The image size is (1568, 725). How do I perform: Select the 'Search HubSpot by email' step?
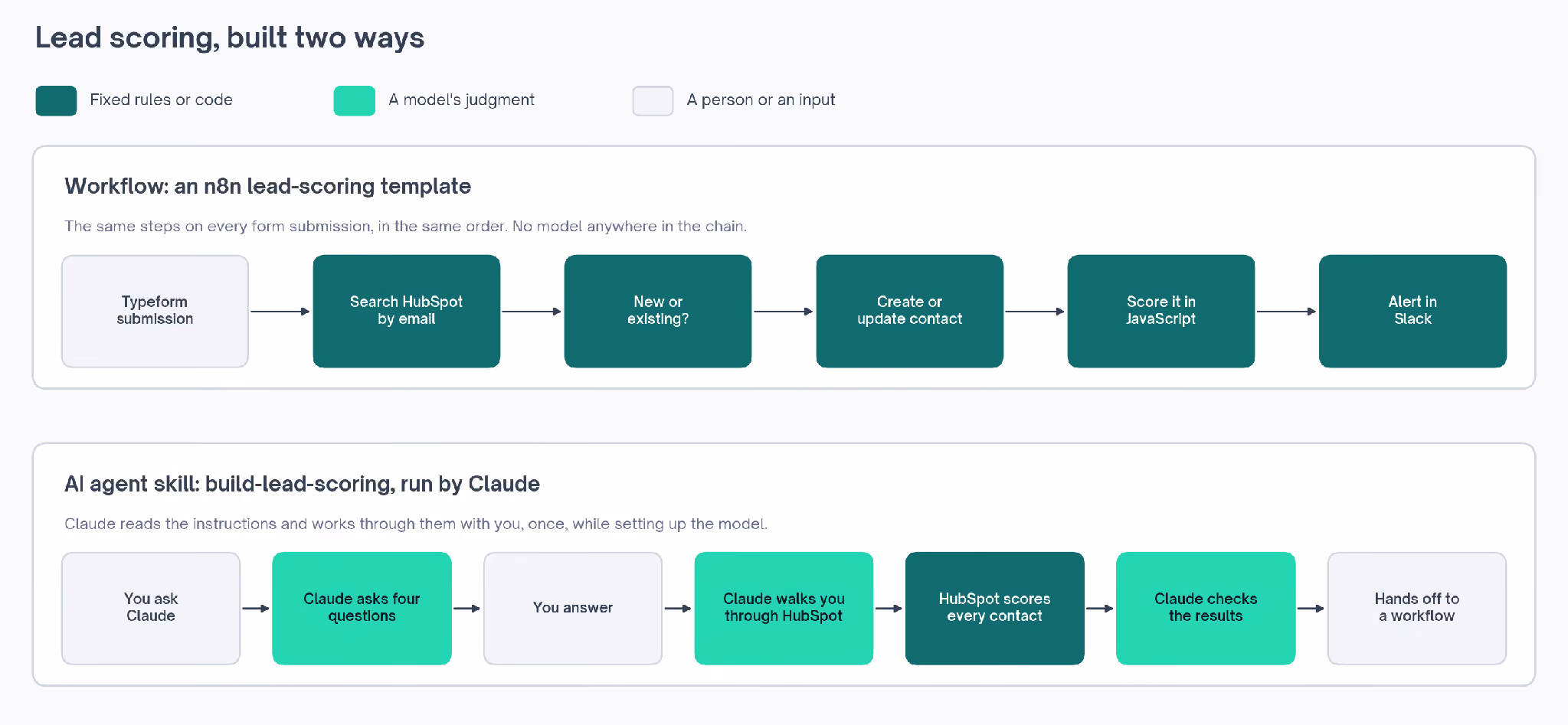pyautogui.click(x=406, y=311)
